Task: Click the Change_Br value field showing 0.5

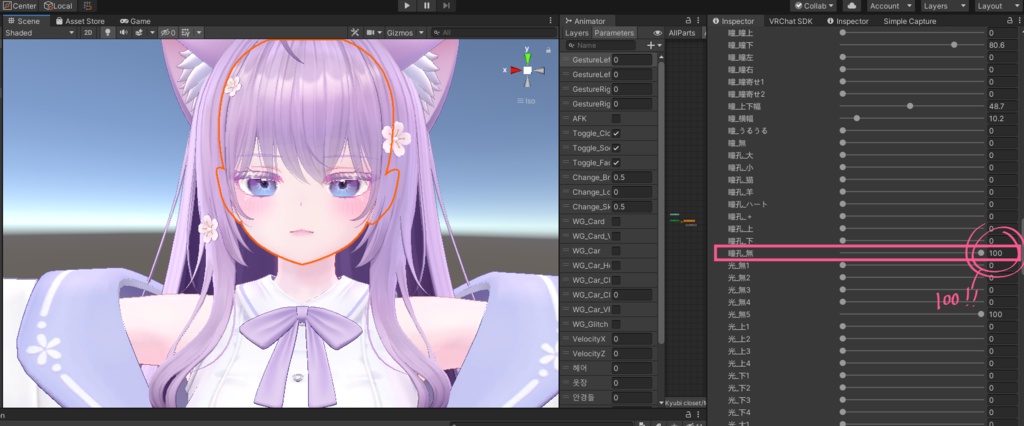Action: 632,178
